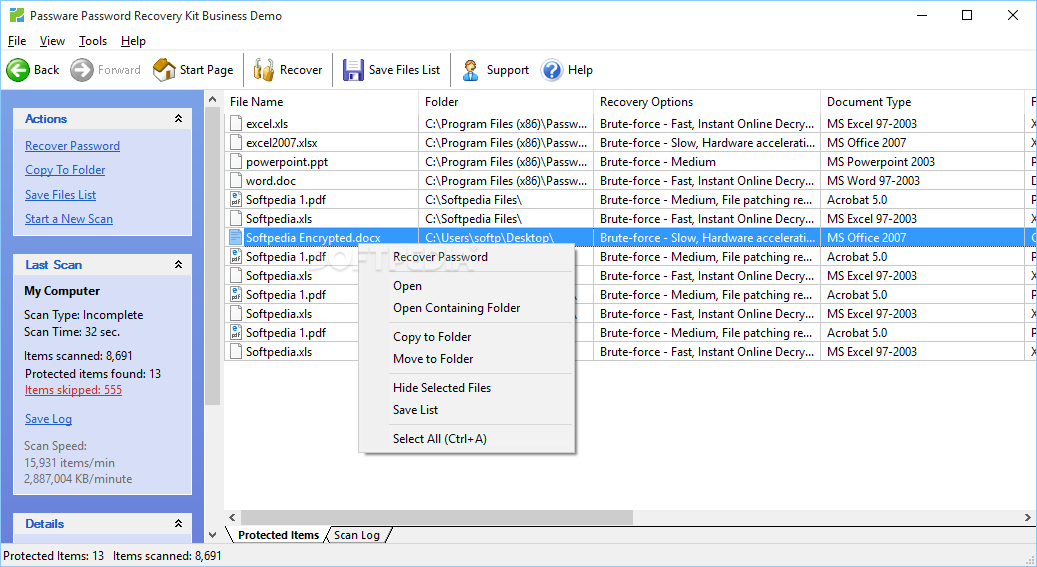The image size is (1037, 567).
Task: Click Protected Items: 13 in status bar
Action: point(54,556)
